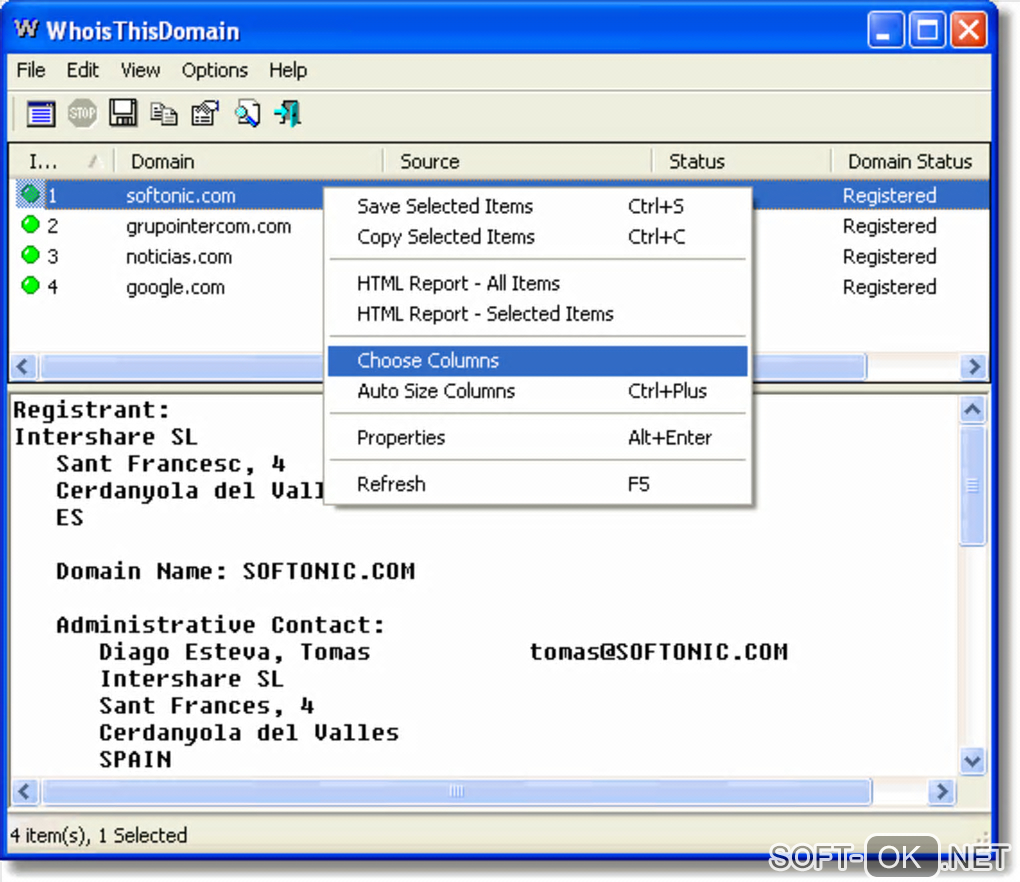Click Refresh in the context menu
The image size is (1020, 882).
click(537, 484)
